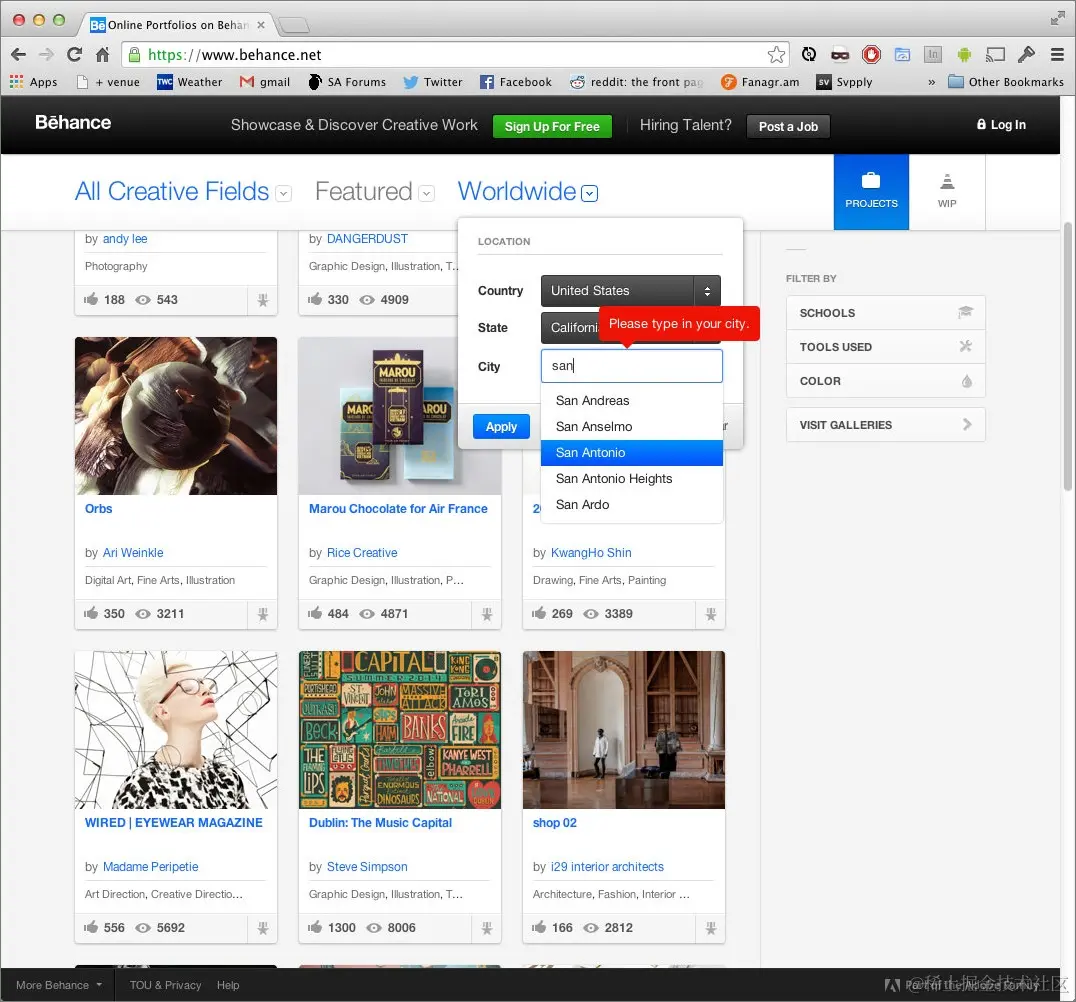The width and height of the screenshot is (1076, 1002).
Task: Pin the Orbs project to collection
Action: coord(263,614)
